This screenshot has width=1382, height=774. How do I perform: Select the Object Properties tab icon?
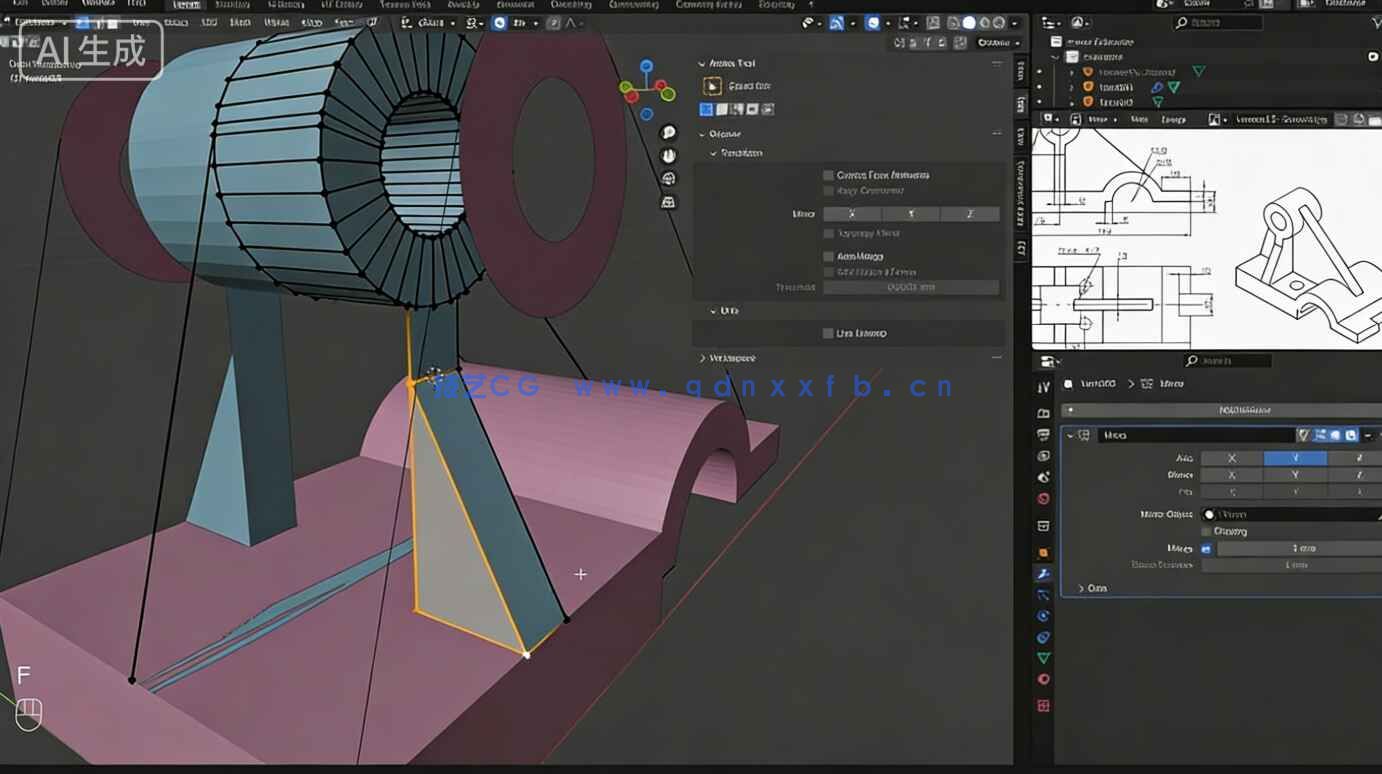1043,552
